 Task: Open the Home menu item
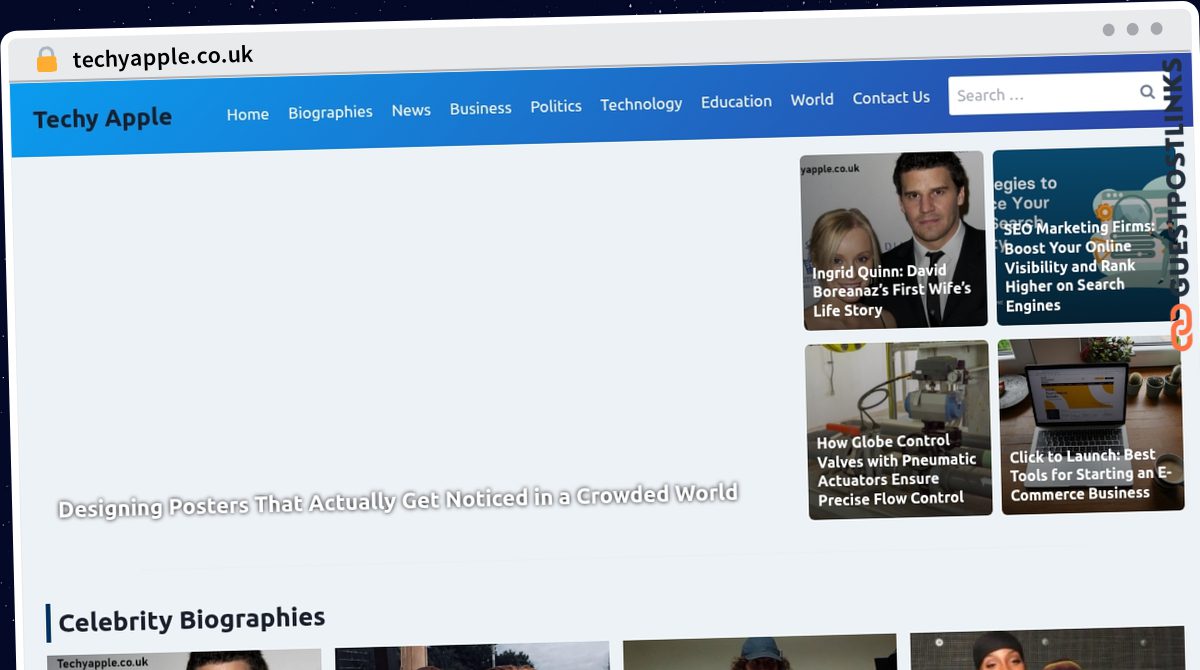click(x=248, y=114)
